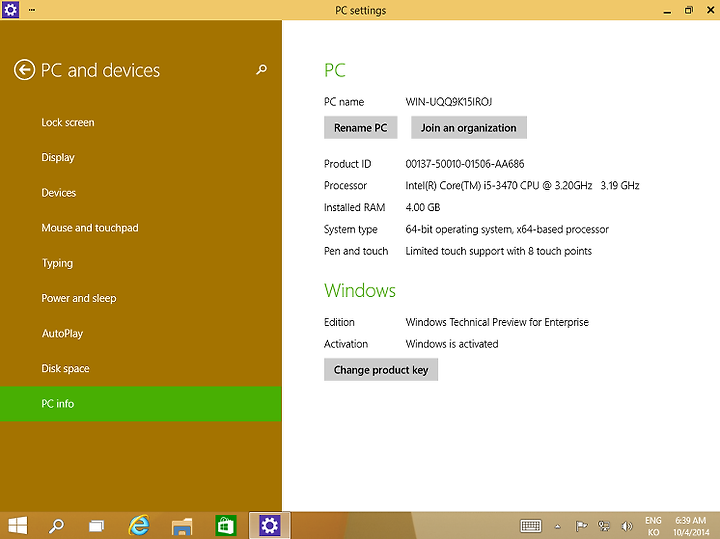
Task: Open the title bar ellipsis menu
Action: tap(32, 10)
